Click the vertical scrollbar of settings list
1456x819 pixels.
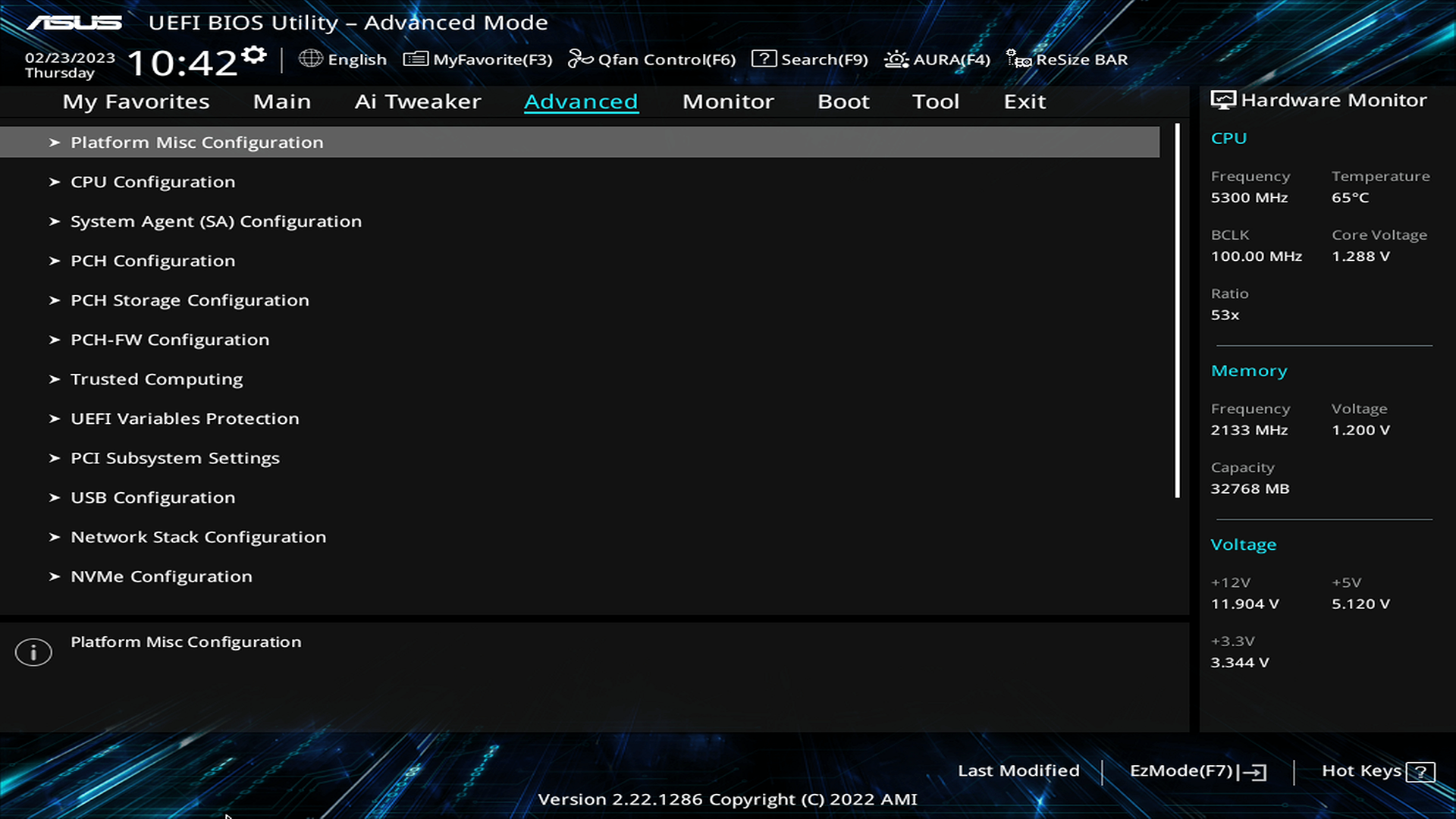click(1177, 311)
